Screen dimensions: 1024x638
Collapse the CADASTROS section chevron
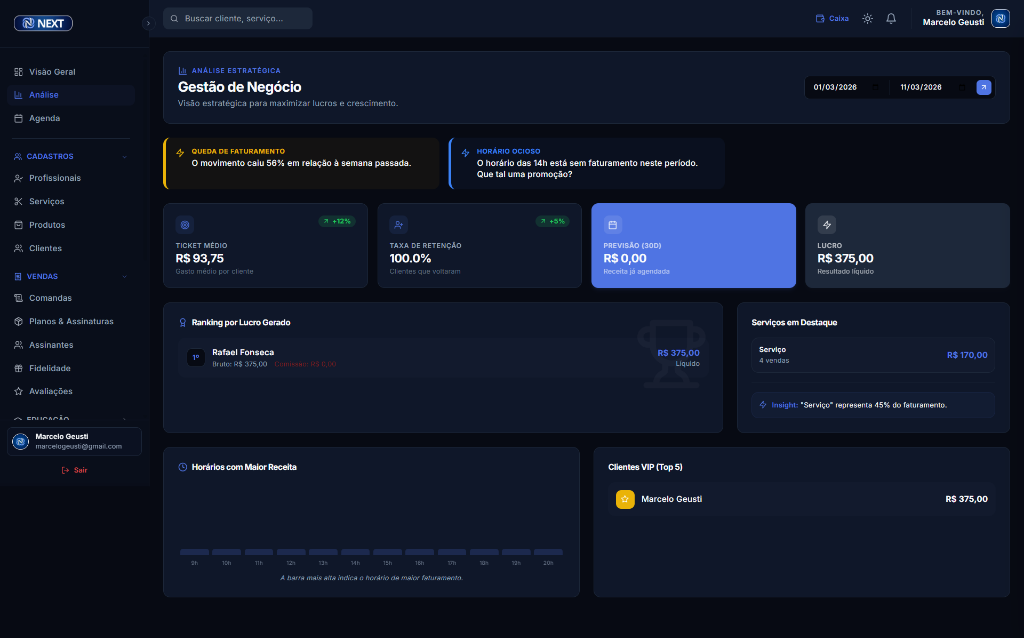tap(125, 157)
